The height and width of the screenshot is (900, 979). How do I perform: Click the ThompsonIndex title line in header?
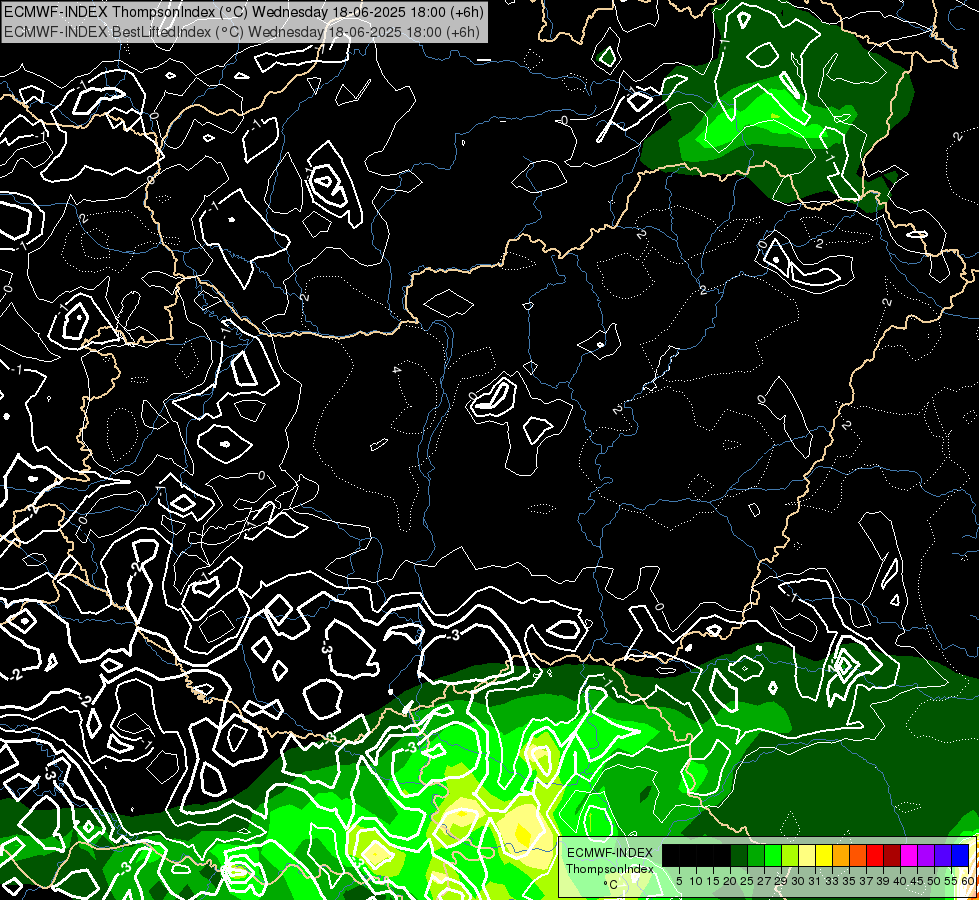242,12
